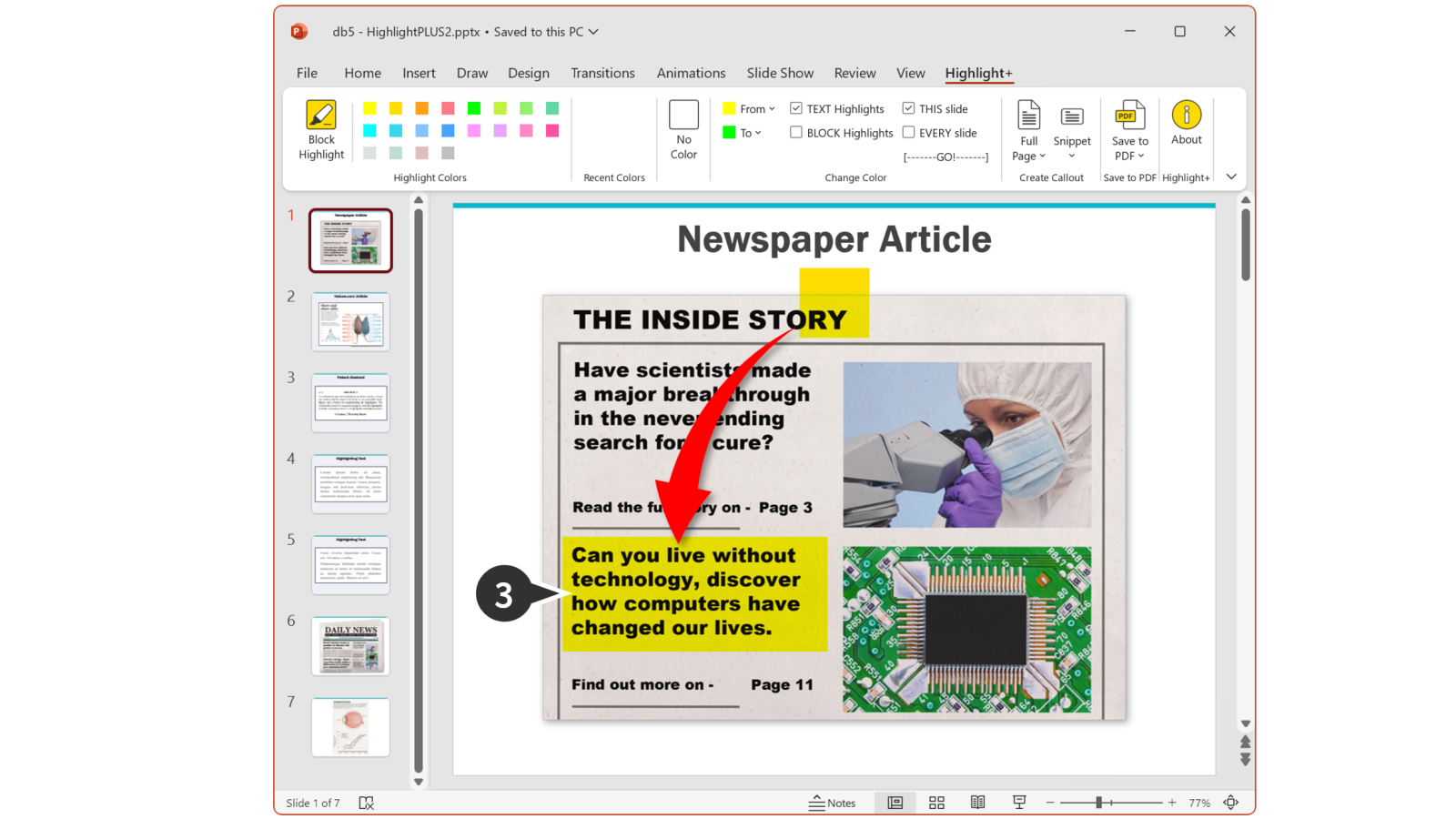Select the No Color icon
The image size is (1456, 819).
(683, 116)
